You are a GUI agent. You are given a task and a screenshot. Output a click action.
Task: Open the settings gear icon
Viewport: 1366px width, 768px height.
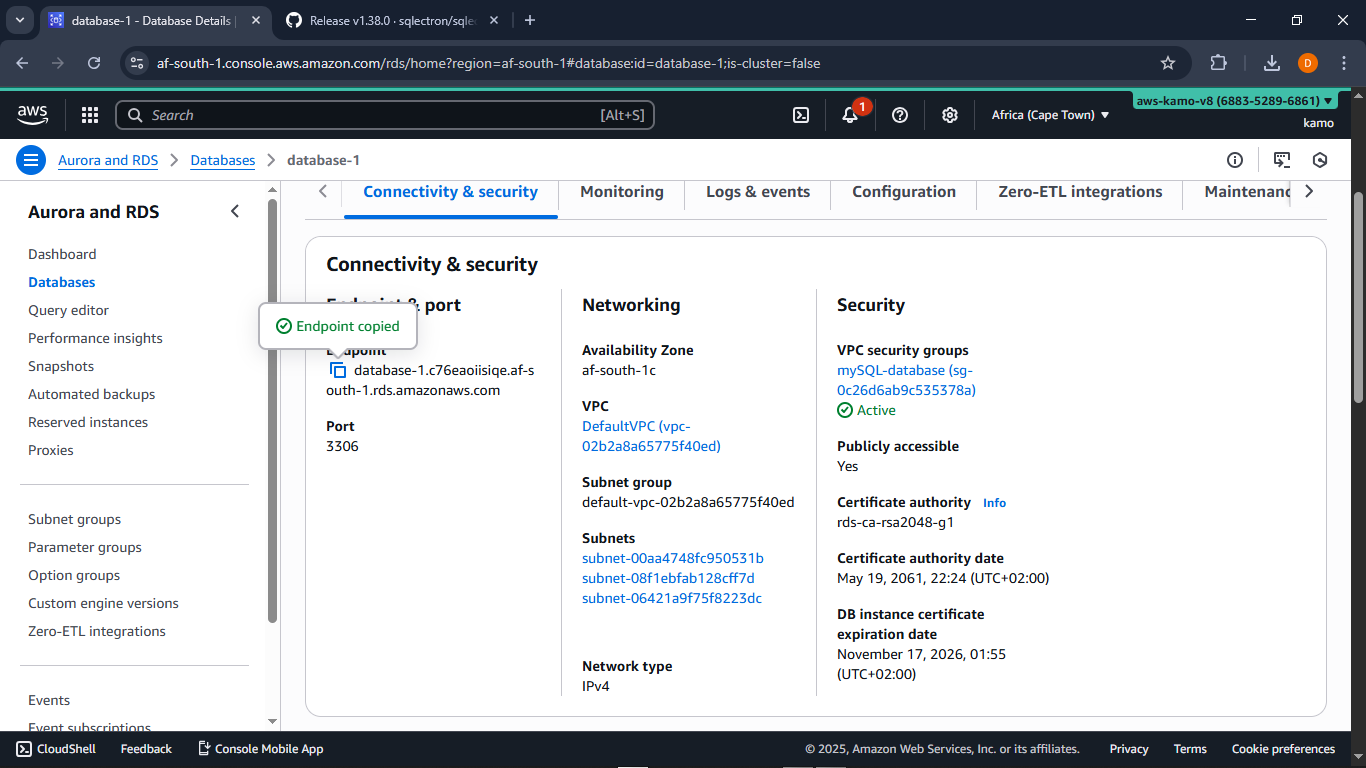click(x=949, y=115)
